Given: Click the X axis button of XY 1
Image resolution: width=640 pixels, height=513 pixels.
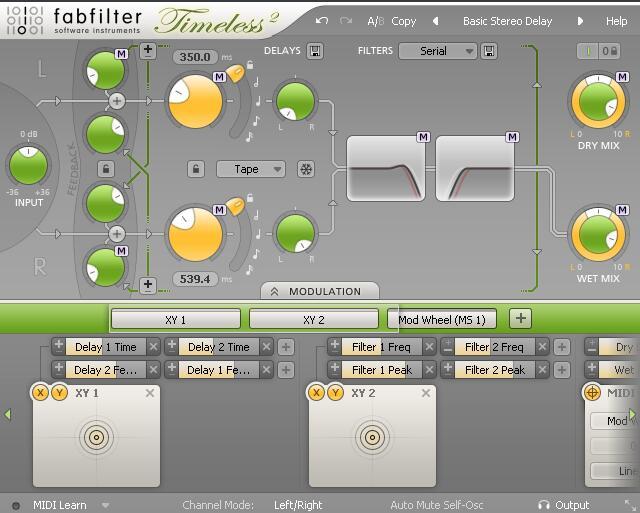Looking at the screenshot, I should click(40, 393).
